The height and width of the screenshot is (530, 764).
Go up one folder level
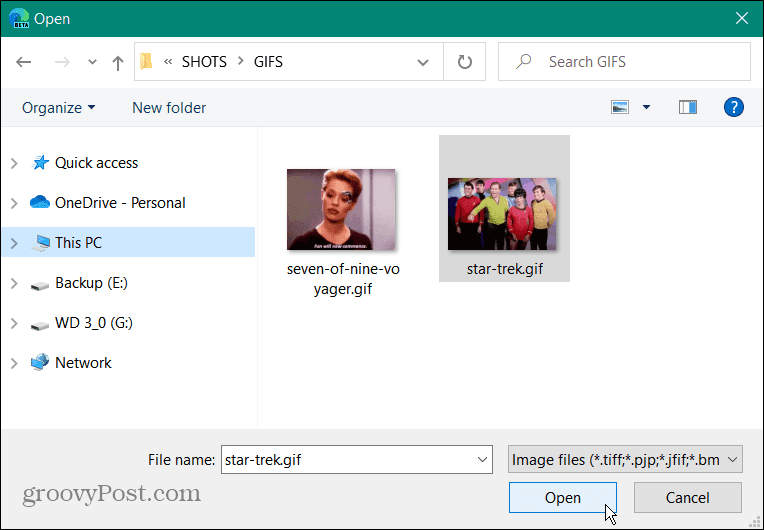(117, 62)
